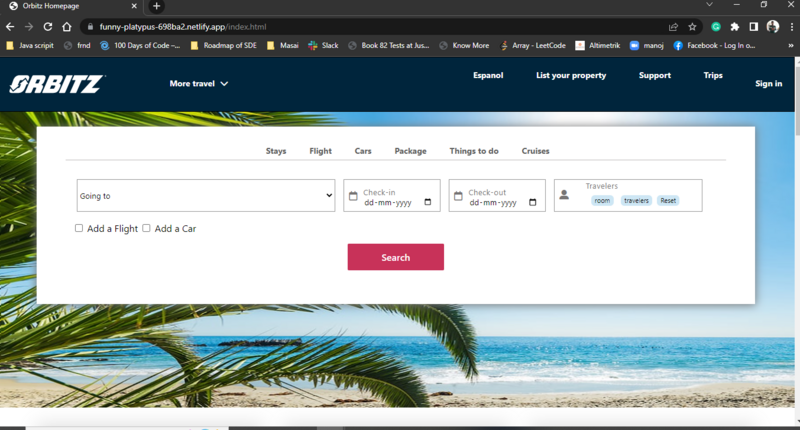
Task: Open Chrome's three-dot menu
Action: [x=792, y=27]
